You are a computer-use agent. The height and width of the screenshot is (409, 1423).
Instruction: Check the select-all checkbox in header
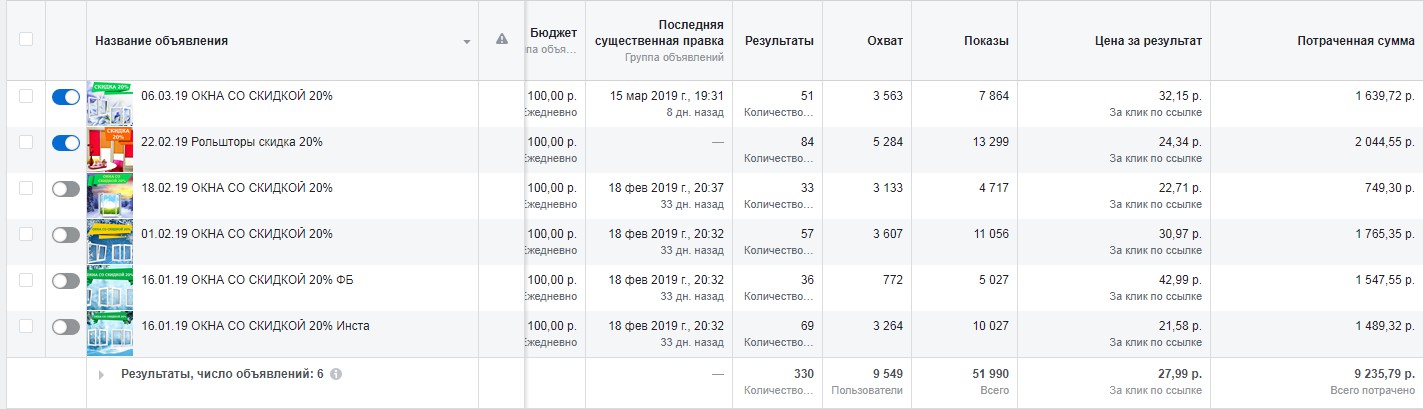26,40
